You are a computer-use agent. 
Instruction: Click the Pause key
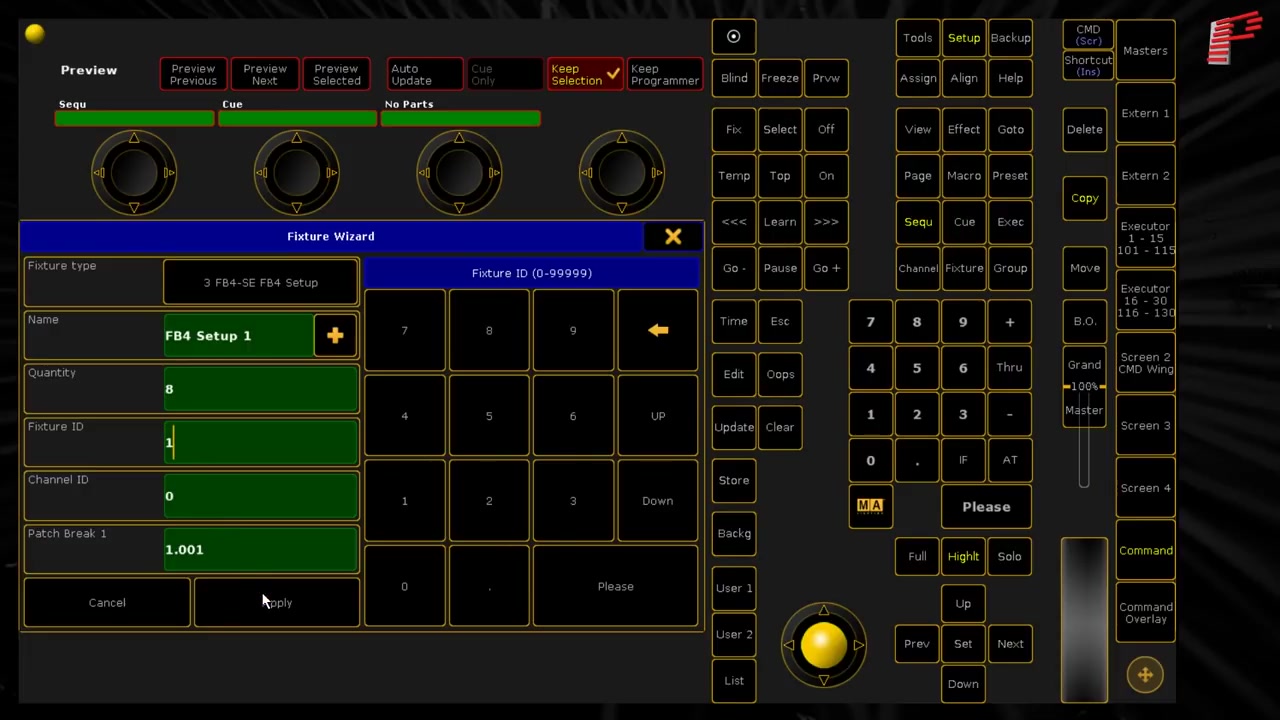coord(780,268)
